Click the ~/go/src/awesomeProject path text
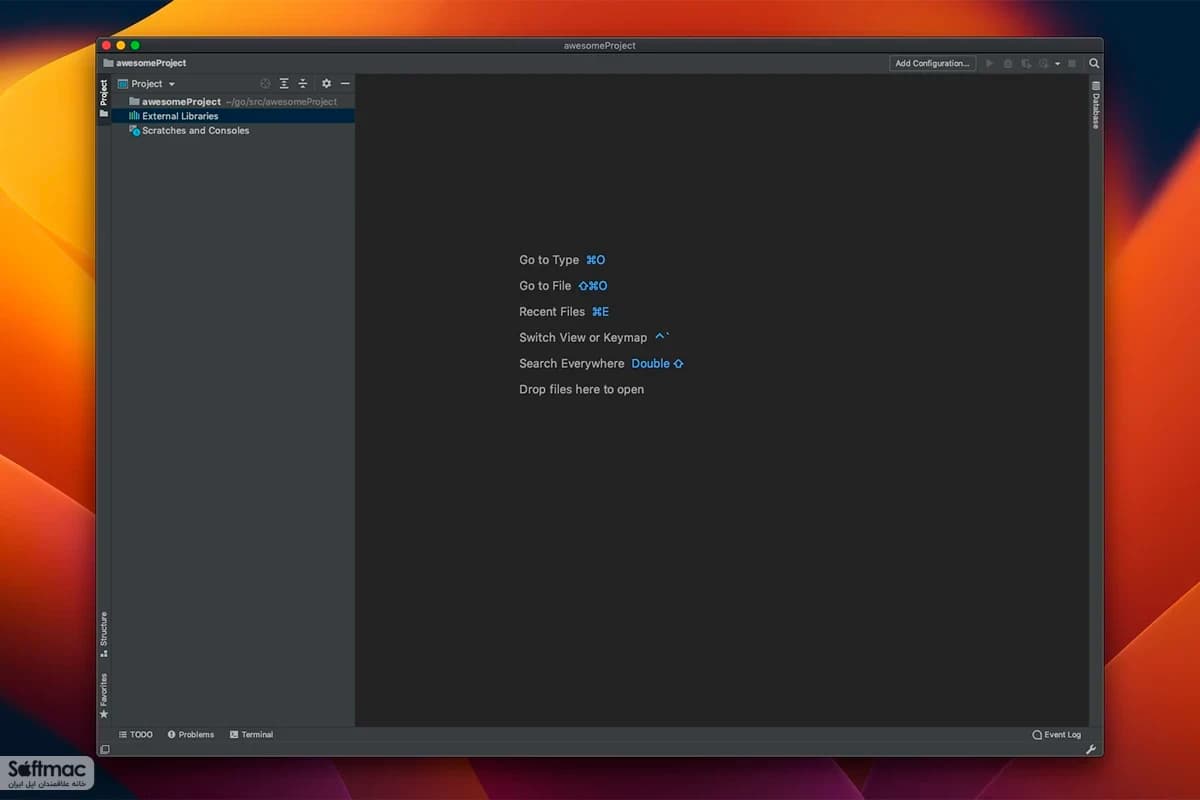 pyautogui.click(x=281, y=102)
